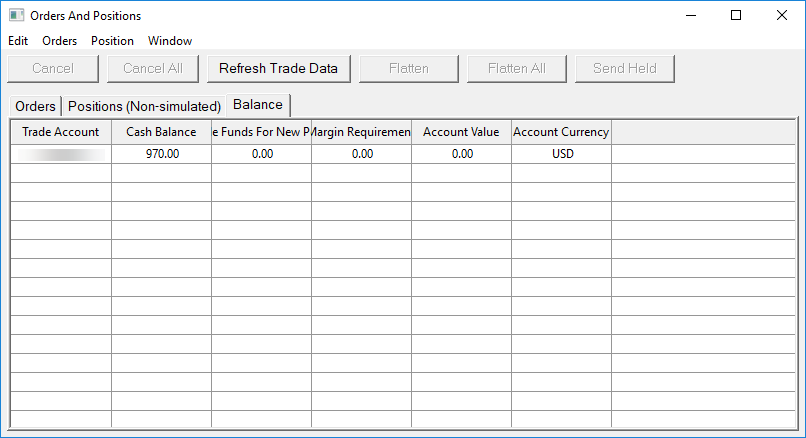Click the Margin Requirement column header
The height and width of the screenshot is (438, 806).
361,132
